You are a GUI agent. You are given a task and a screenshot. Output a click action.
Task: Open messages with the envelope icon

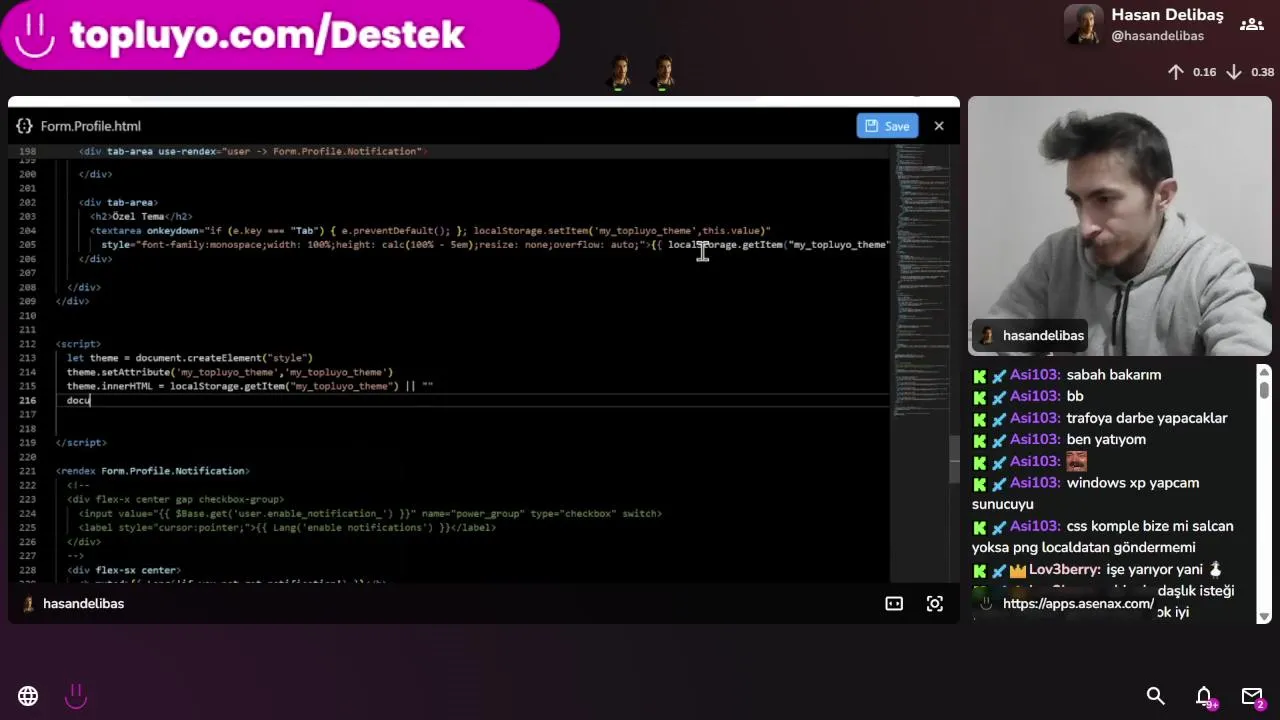coord(1252,696)
